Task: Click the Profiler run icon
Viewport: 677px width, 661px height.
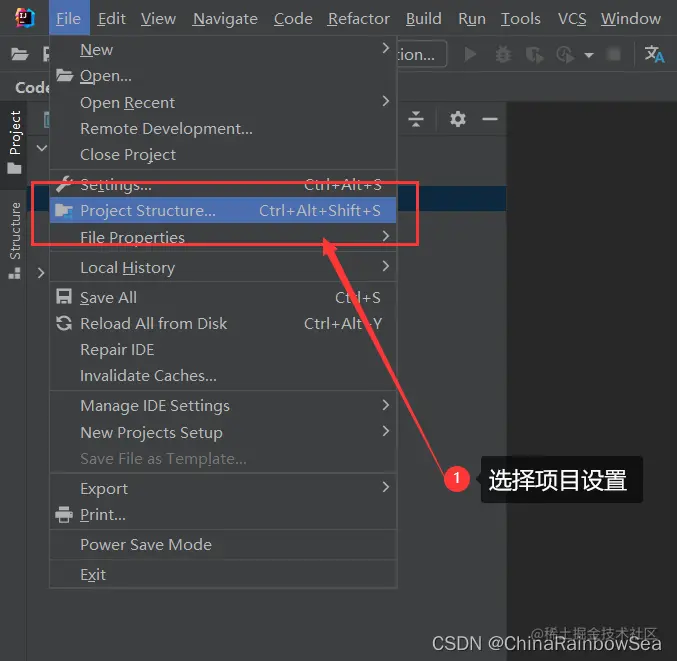Action: 565,55
